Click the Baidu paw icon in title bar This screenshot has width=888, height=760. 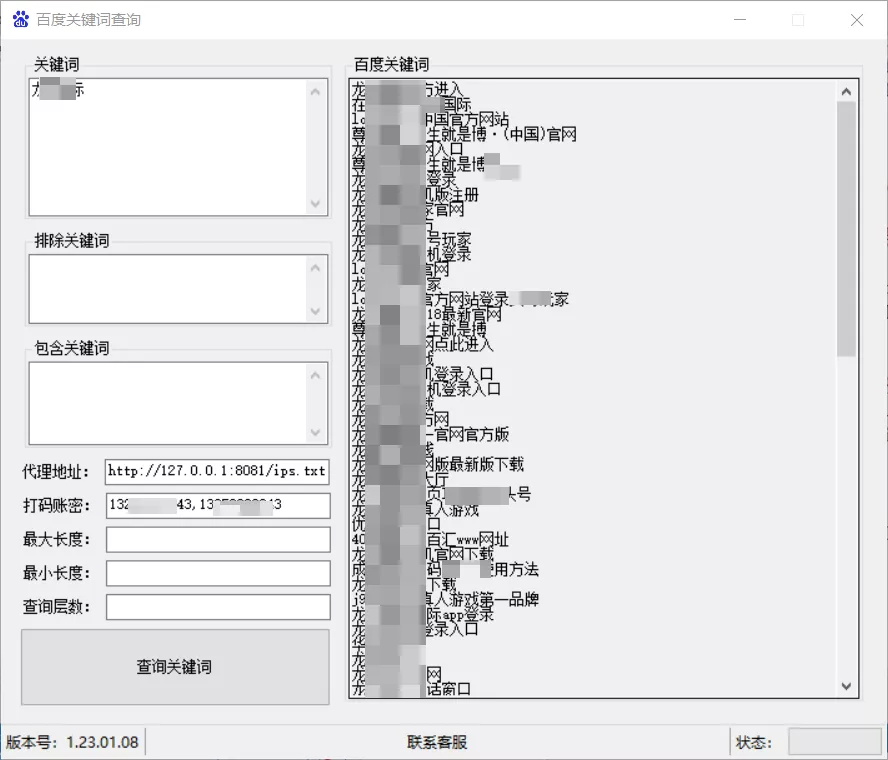tap(21, 19)
